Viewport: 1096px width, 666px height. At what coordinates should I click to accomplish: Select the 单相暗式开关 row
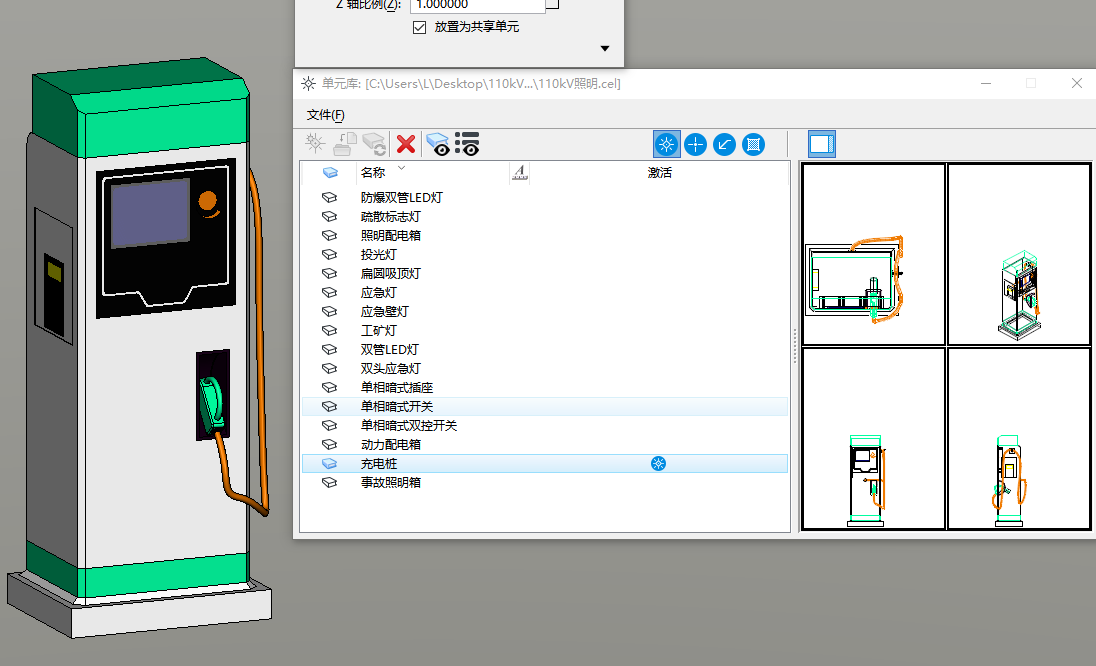[545, 406]
